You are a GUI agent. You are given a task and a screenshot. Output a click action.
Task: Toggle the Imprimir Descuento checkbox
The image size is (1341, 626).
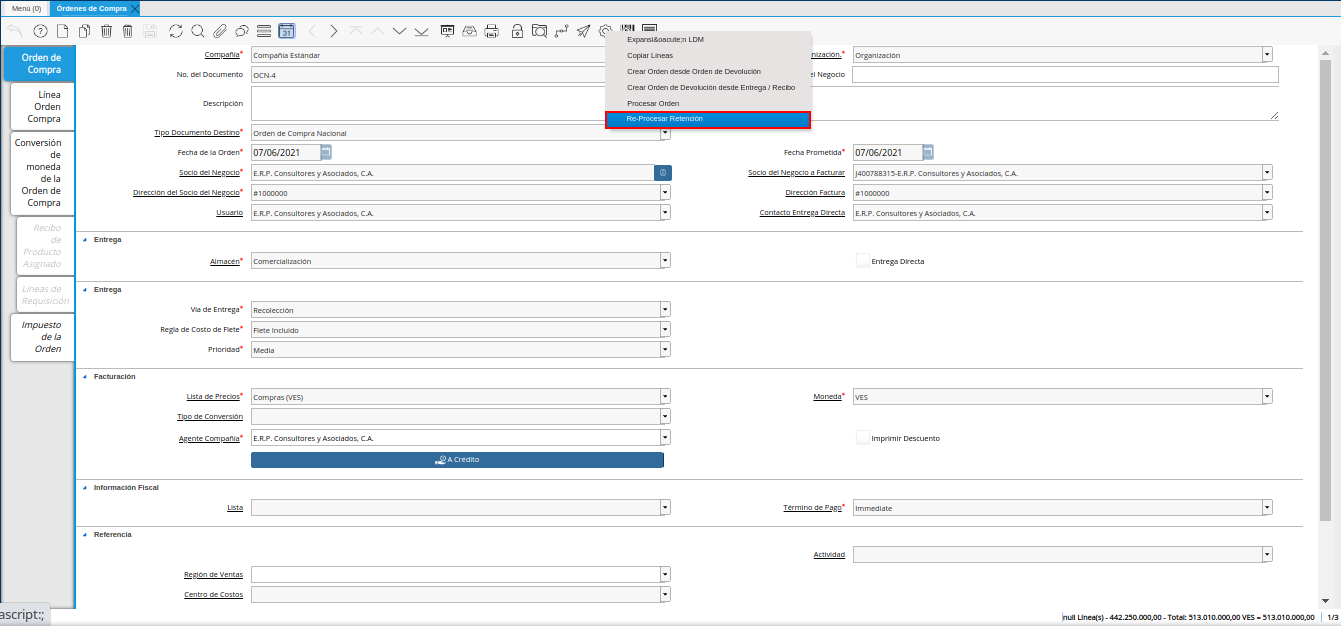[x=862, y=438]
